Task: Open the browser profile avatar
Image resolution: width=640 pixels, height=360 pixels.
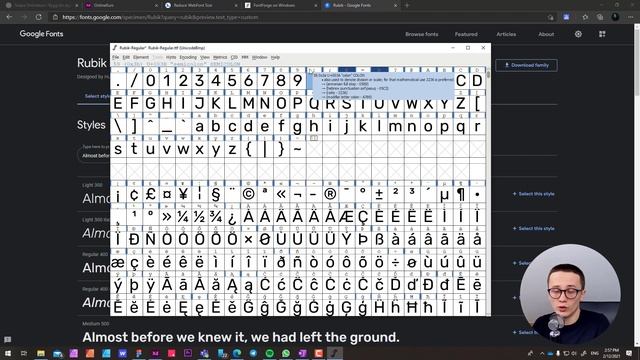Action: [616, 17]
